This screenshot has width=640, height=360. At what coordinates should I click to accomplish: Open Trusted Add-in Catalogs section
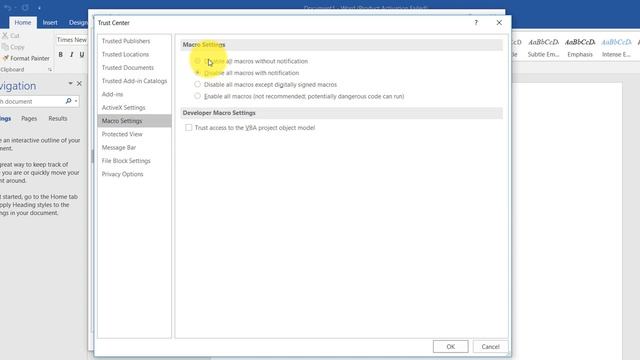pyautogui.click(x=134, y=81)
